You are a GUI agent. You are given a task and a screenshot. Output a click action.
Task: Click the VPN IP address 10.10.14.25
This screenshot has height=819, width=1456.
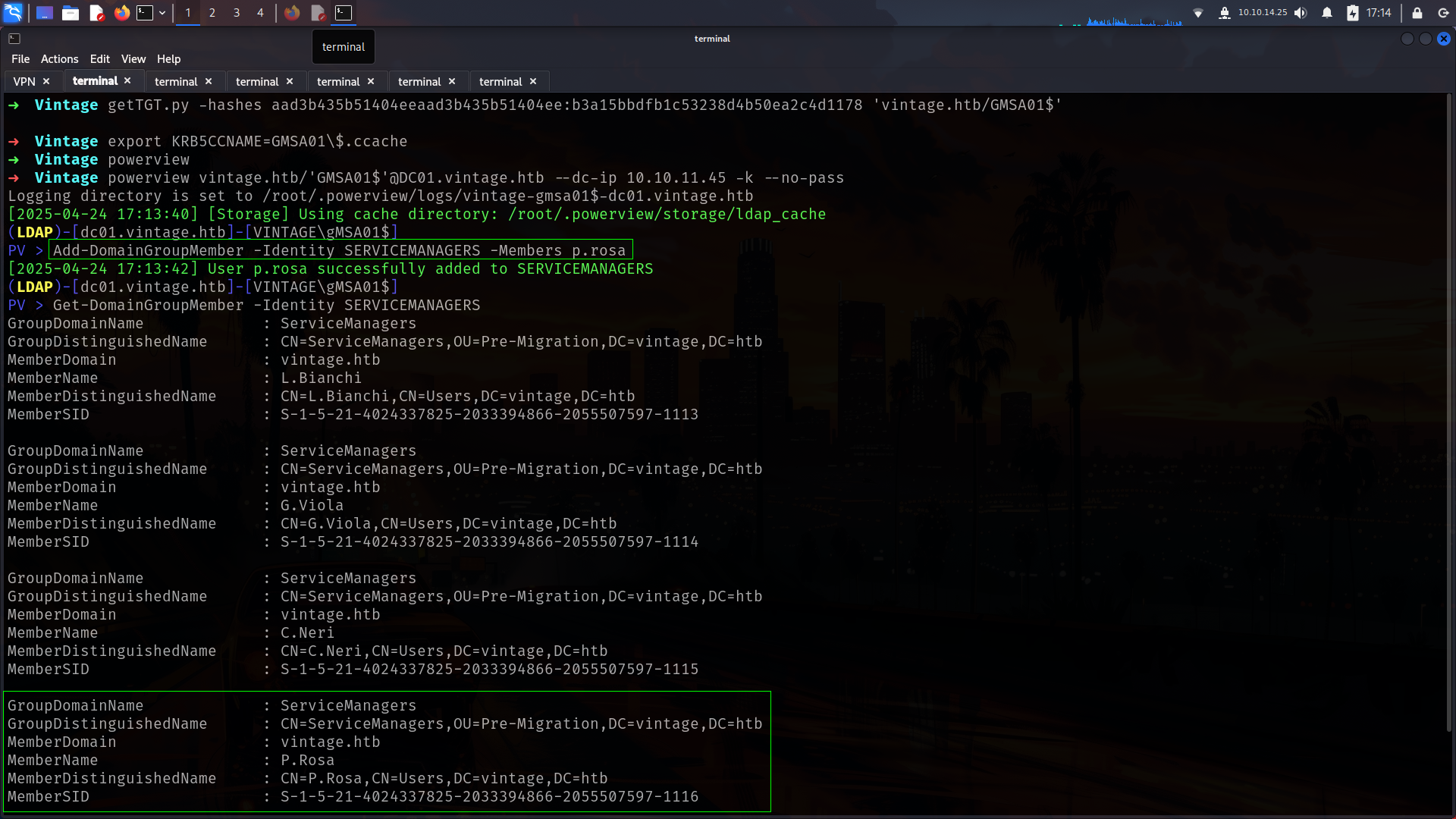click(x=1263, y=12)
